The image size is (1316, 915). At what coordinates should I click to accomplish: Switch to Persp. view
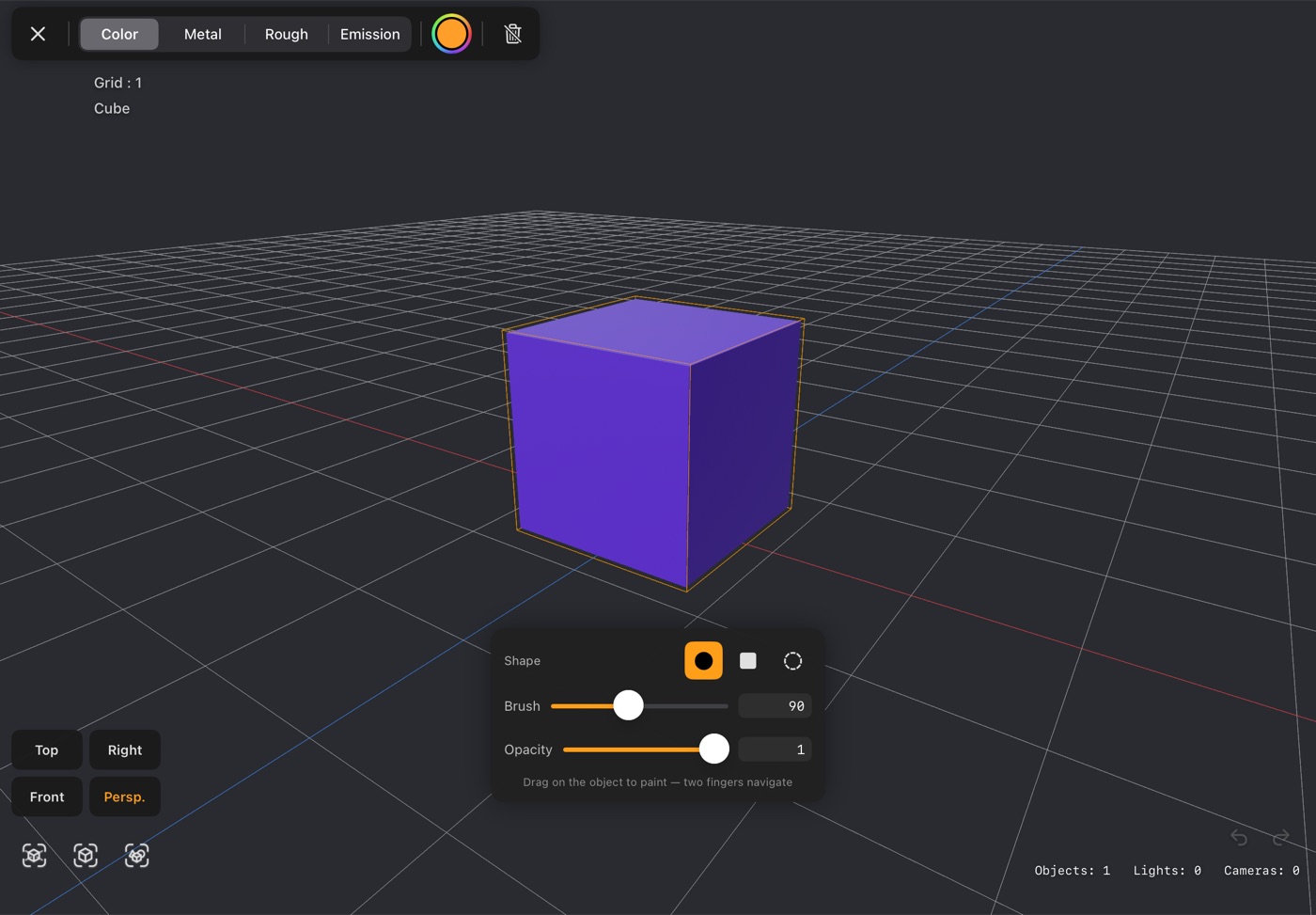coord(125,797)
